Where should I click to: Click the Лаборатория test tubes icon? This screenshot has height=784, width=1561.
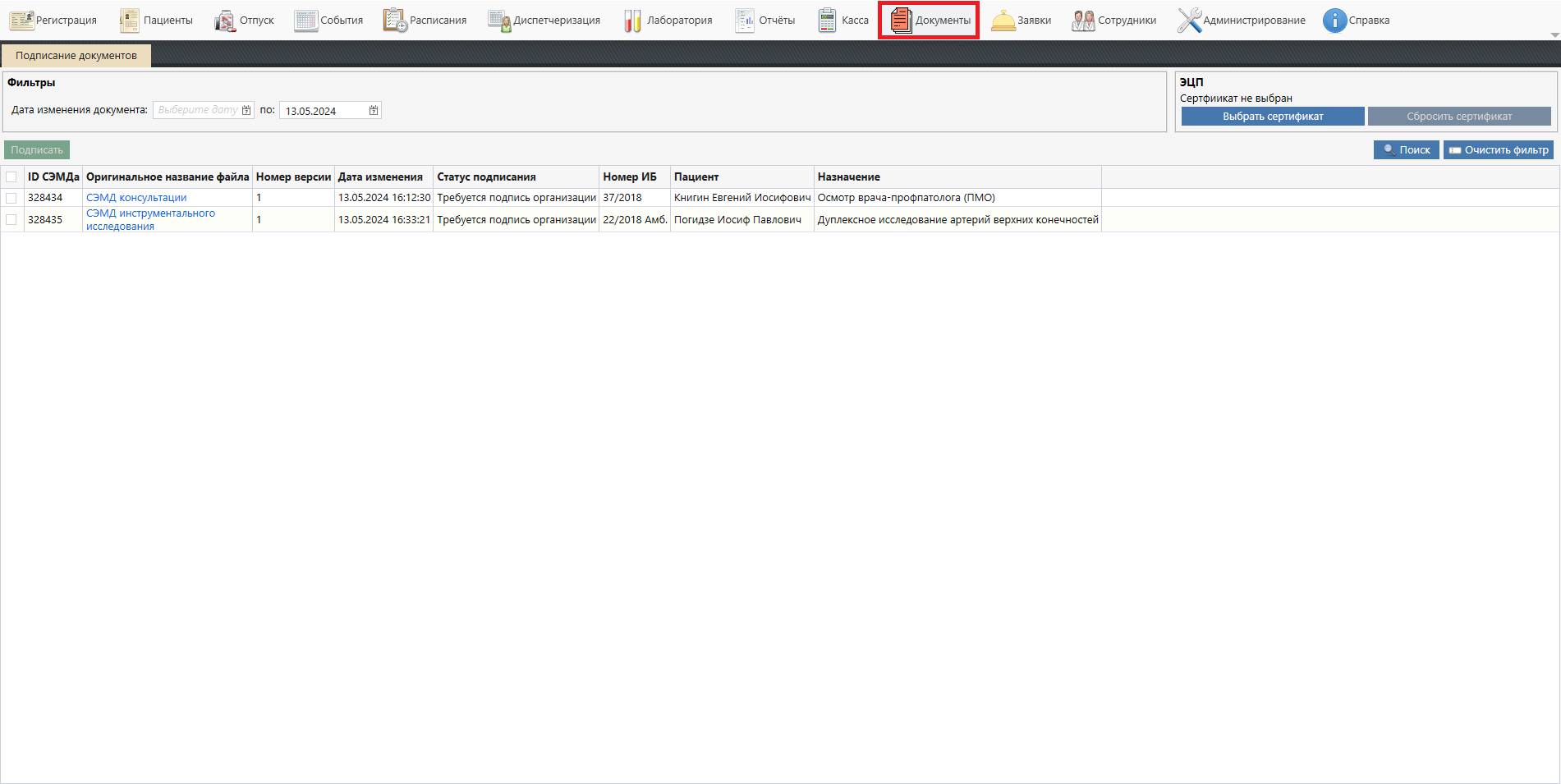tap(632, 21)
